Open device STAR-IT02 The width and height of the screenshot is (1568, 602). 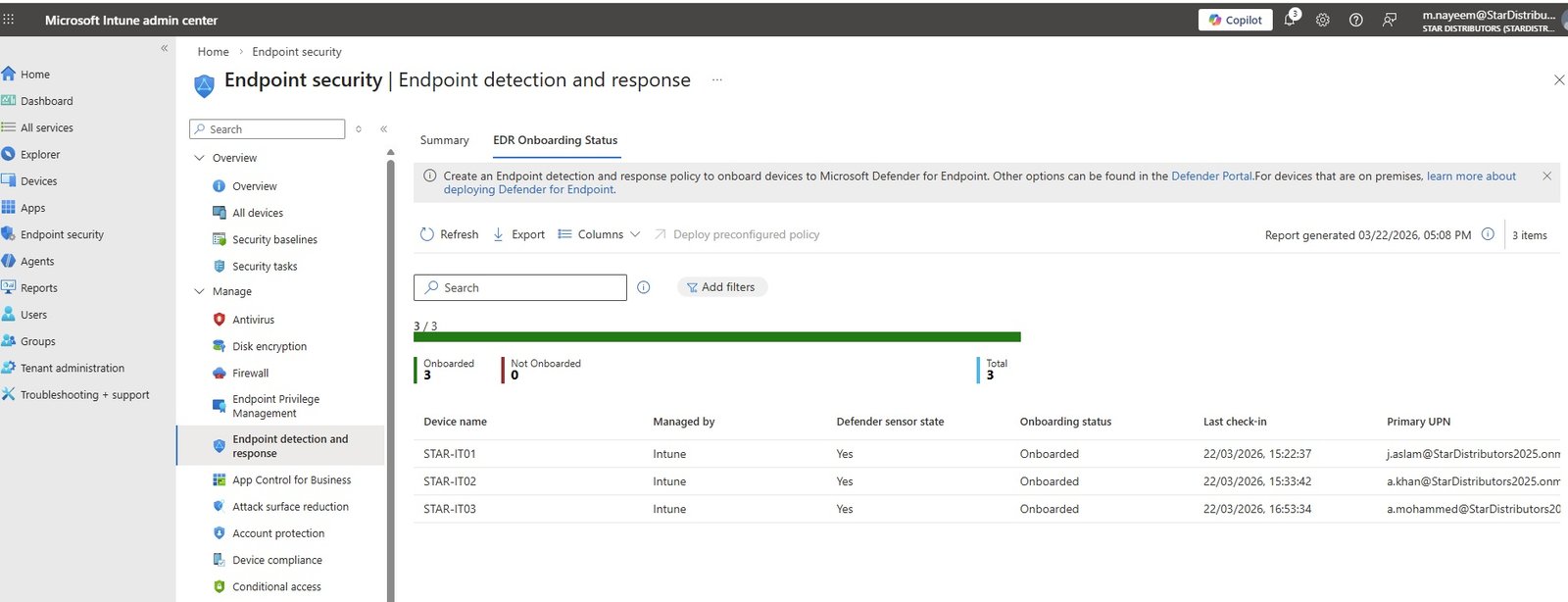coord(450,481)
